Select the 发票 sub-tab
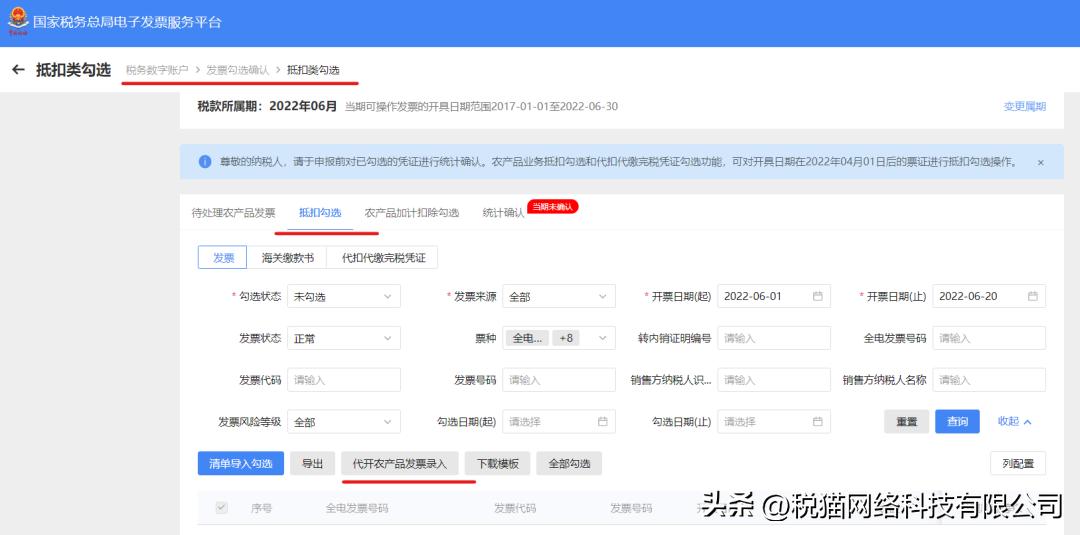 tap(223, 258)
